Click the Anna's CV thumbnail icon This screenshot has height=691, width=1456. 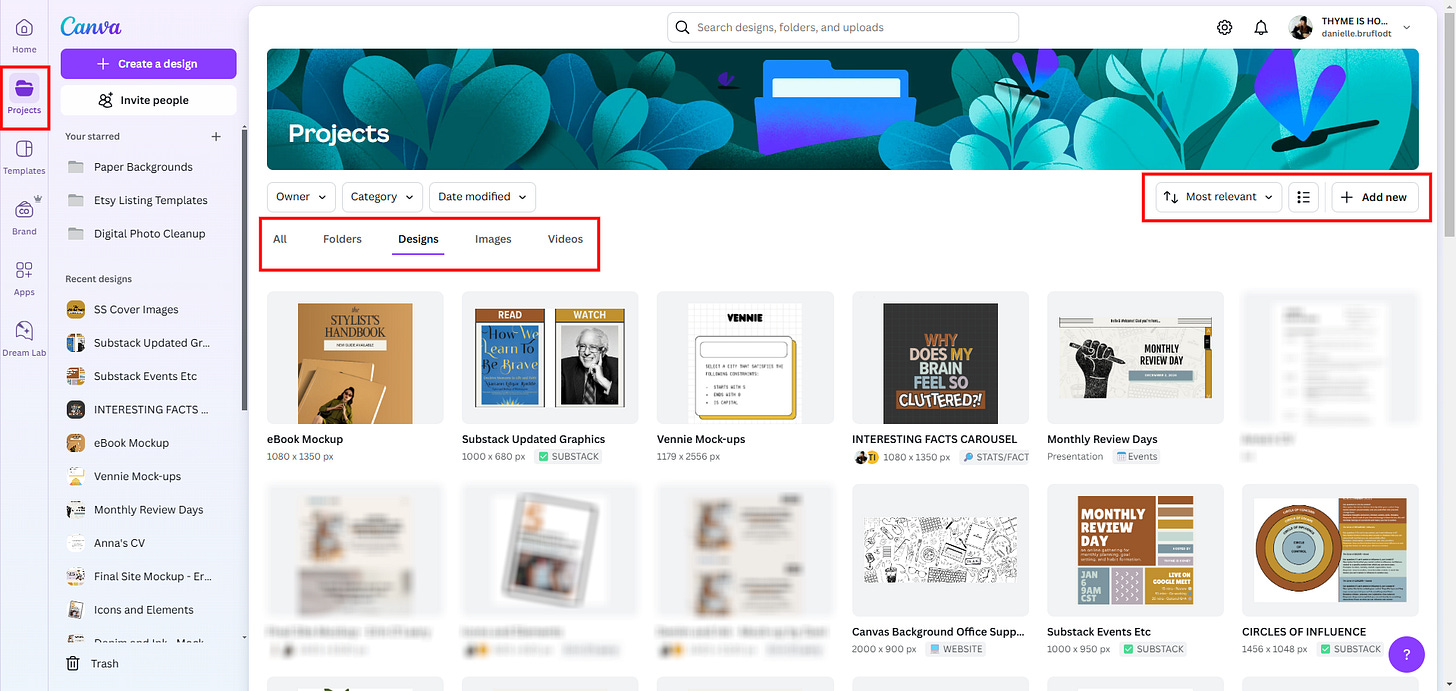(75, 543)
